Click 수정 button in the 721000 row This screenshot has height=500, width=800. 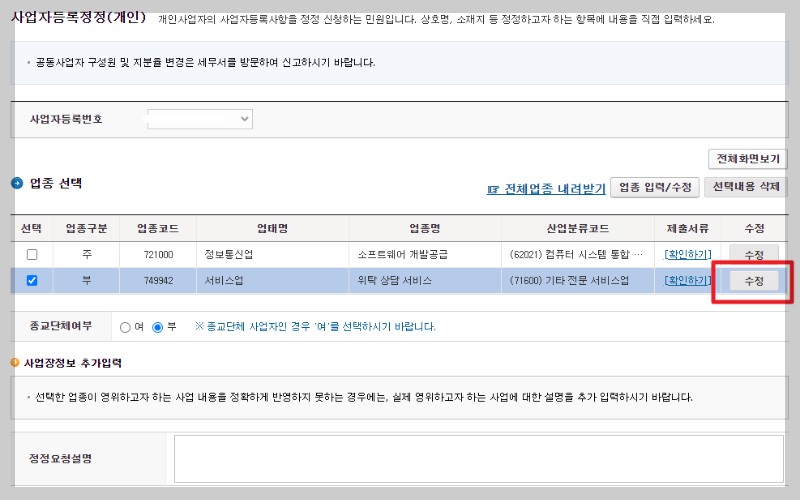pyautogui.click(x=754, y=254)
